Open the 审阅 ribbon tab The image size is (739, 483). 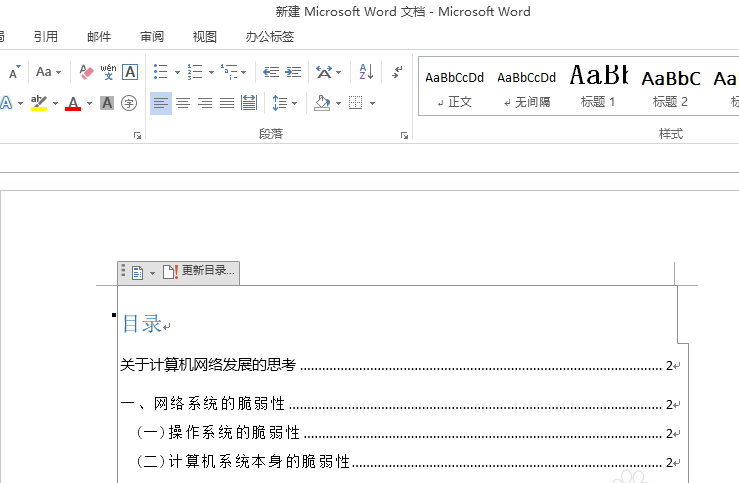[152, 37]
